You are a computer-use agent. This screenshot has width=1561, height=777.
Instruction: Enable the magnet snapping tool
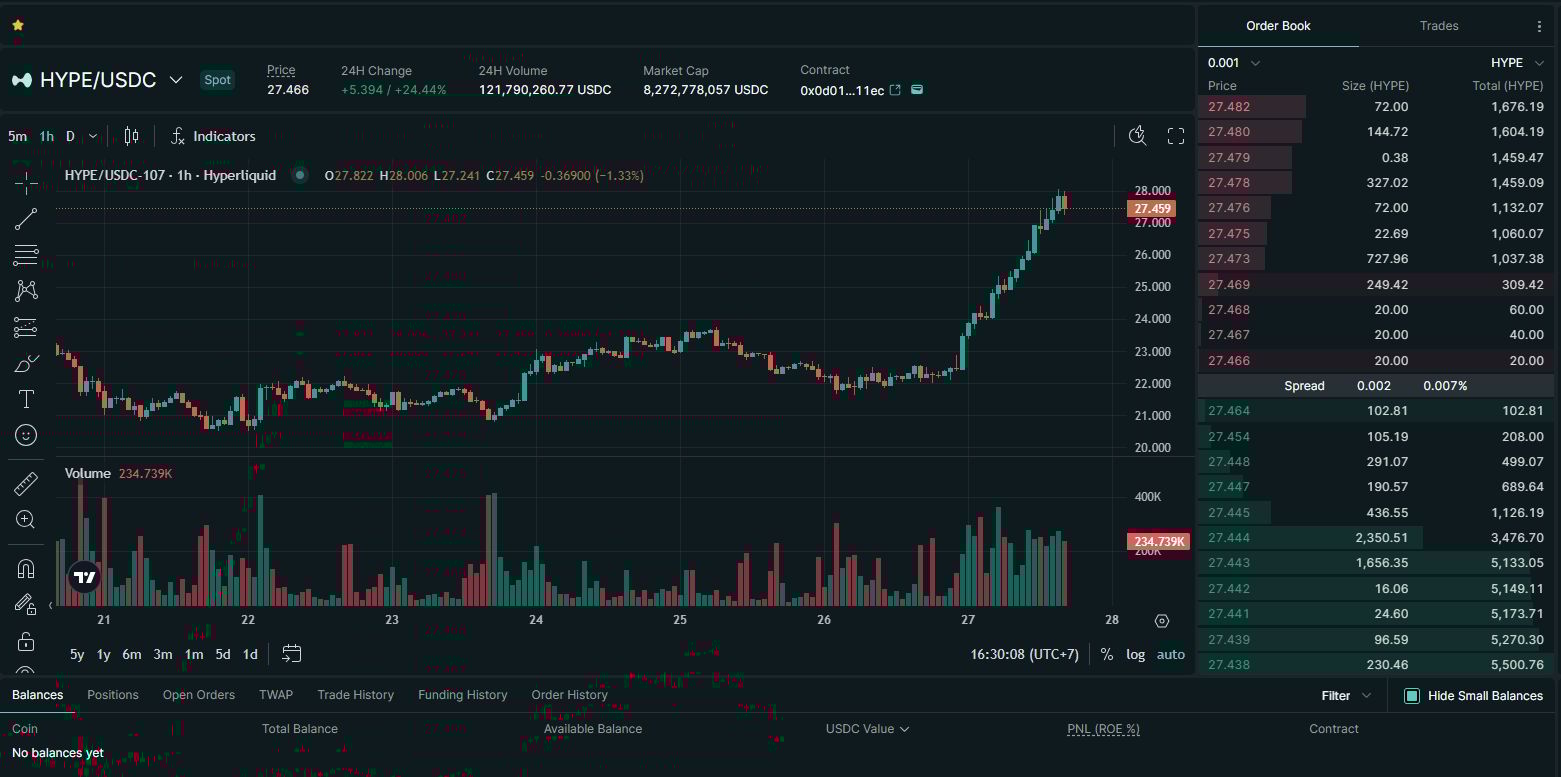click(25, 567)
